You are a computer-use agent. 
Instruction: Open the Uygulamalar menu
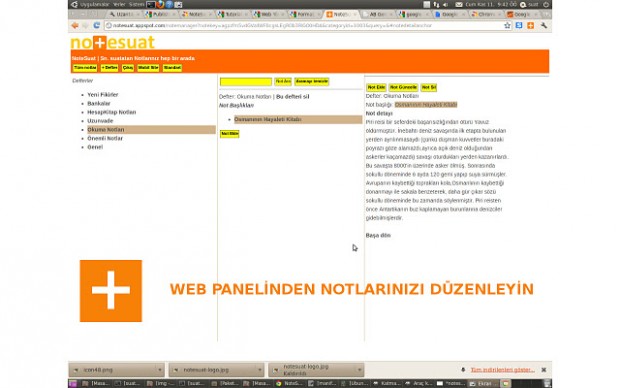(94, 4)
